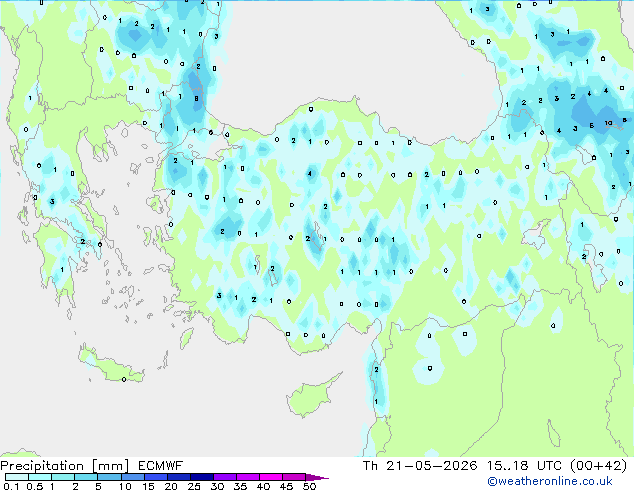The height and width of the screenshot is (490, 634).
Task: Click the 0.5–1 mm legend color box
Action: click(x=40, y=477)
